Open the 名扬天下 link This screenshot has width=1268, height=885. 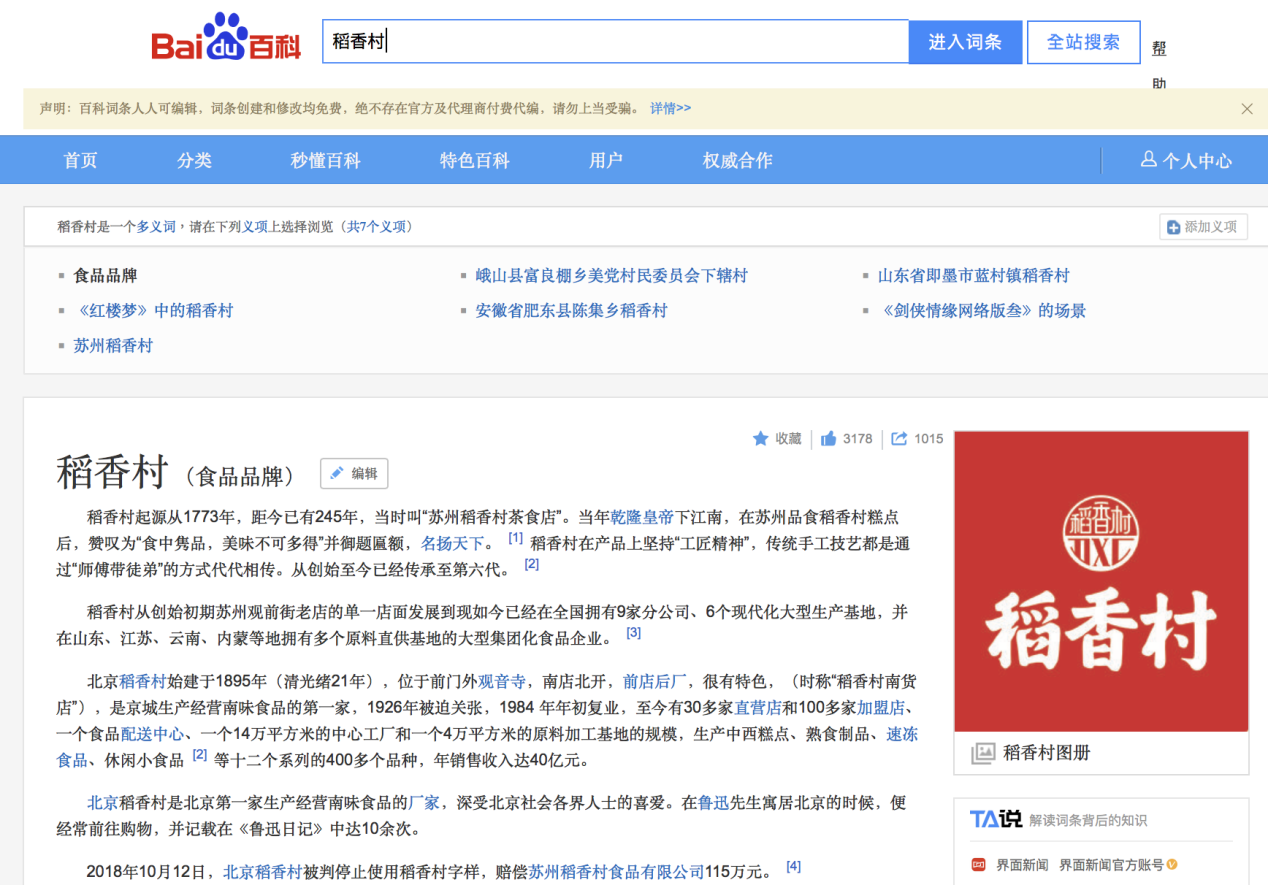(x=452, y=544)
